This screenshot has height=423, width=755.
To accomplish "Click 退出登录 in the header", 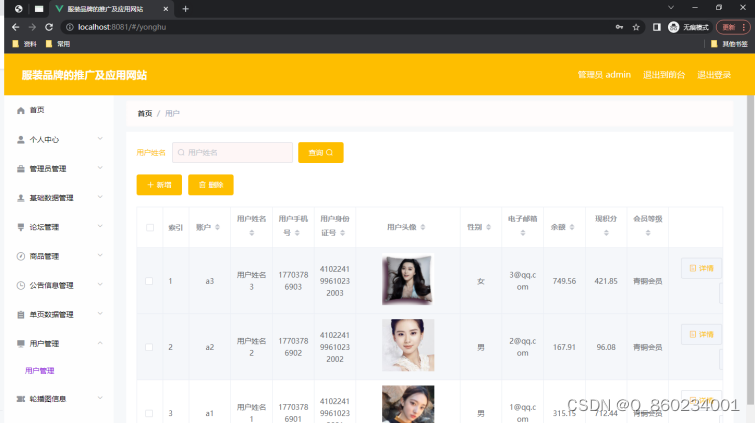I will (714, 75).
